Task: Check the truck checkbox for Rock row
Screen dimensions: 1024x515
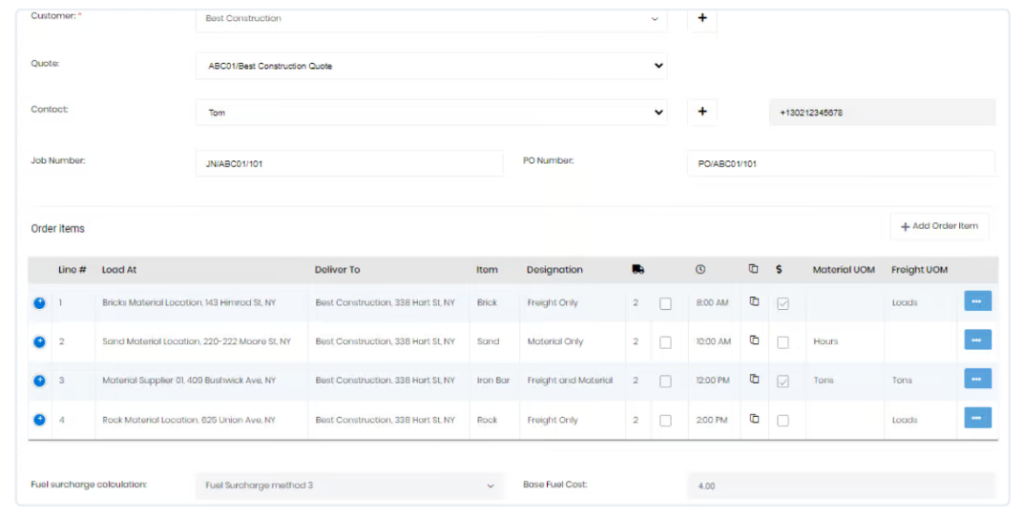Action: (665, 421)
